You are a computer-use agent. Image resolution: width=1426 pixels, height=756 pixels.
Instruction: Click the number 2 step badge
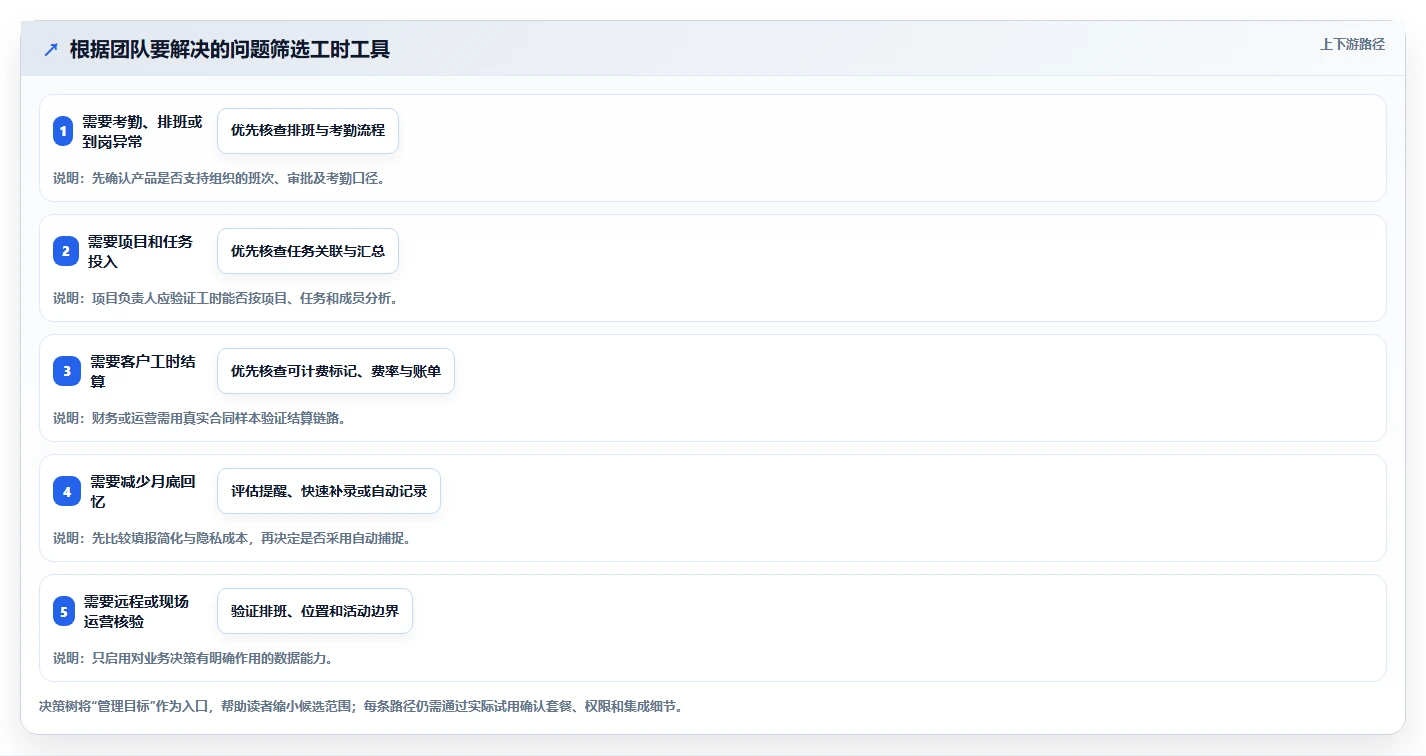pos(66,251)
